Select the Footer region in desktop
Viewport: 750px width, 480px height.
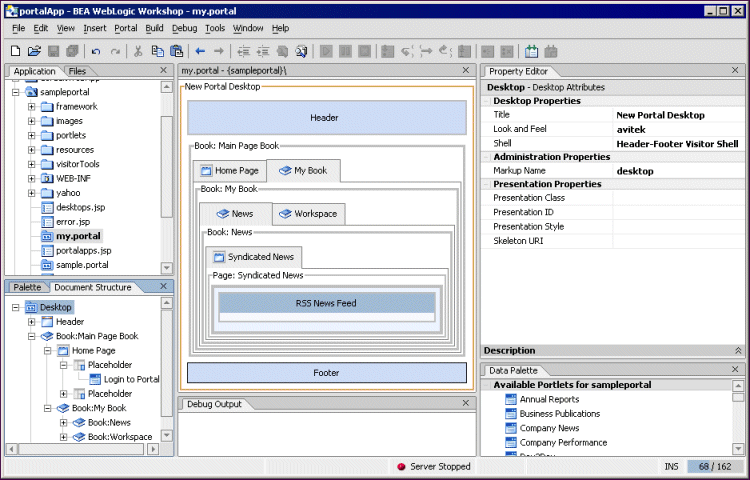[327, 373]
